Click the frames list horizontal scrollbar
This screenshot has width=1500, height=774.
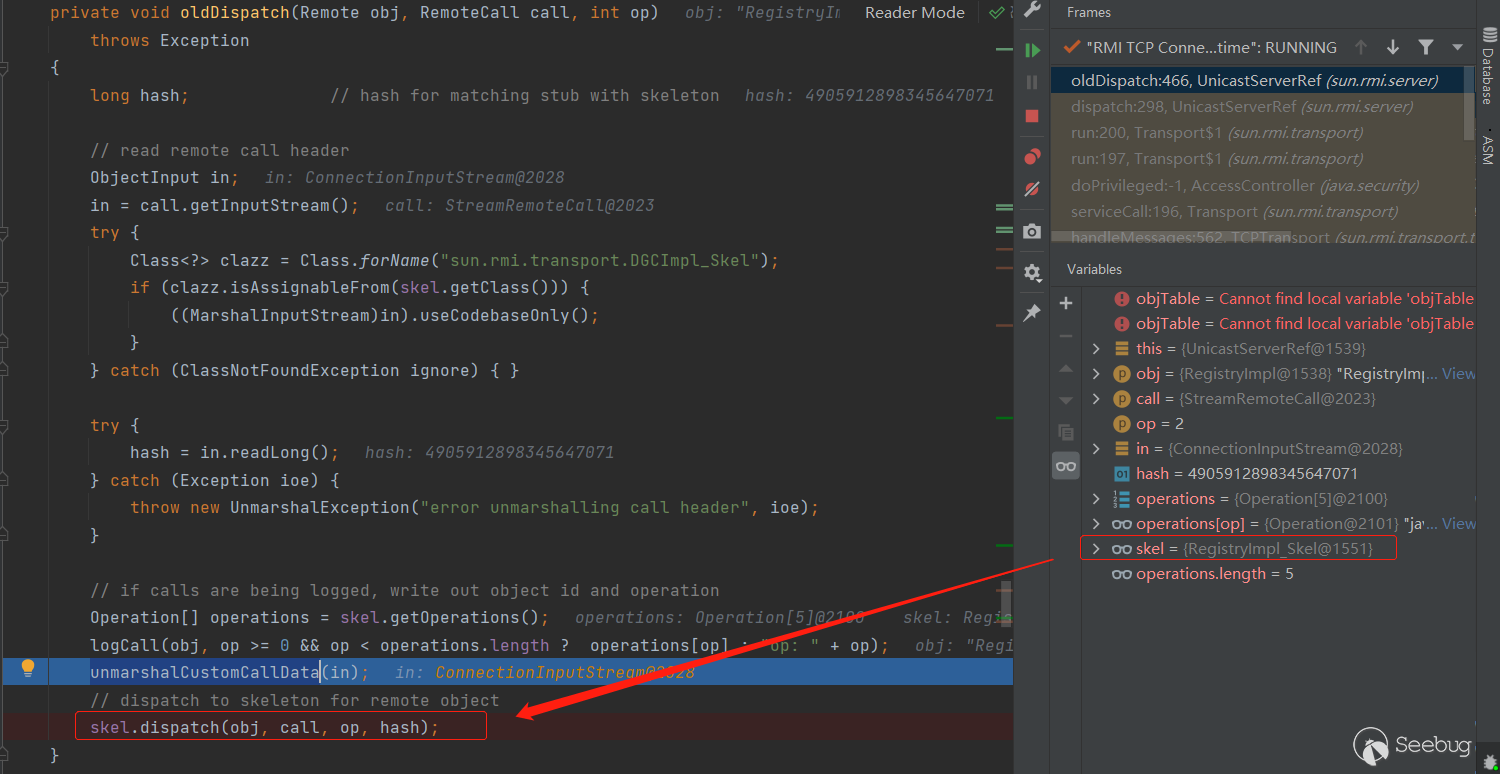pos(1172,238)
